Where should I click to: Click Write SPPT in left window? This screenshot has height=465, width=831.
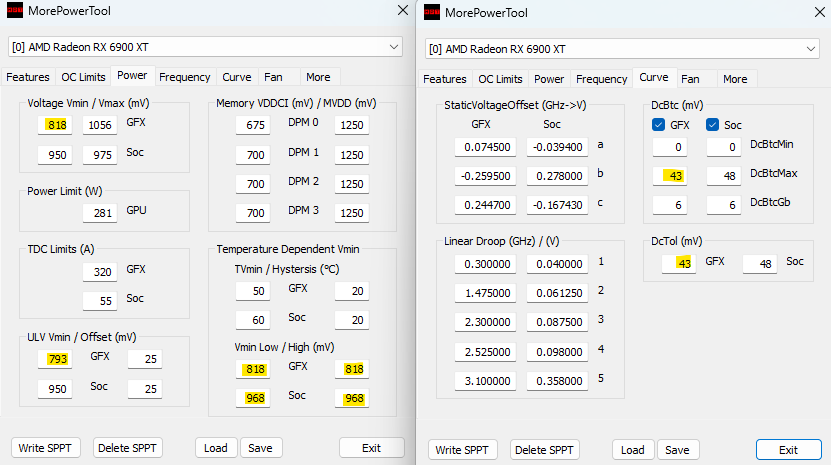(x=45, y=448)
